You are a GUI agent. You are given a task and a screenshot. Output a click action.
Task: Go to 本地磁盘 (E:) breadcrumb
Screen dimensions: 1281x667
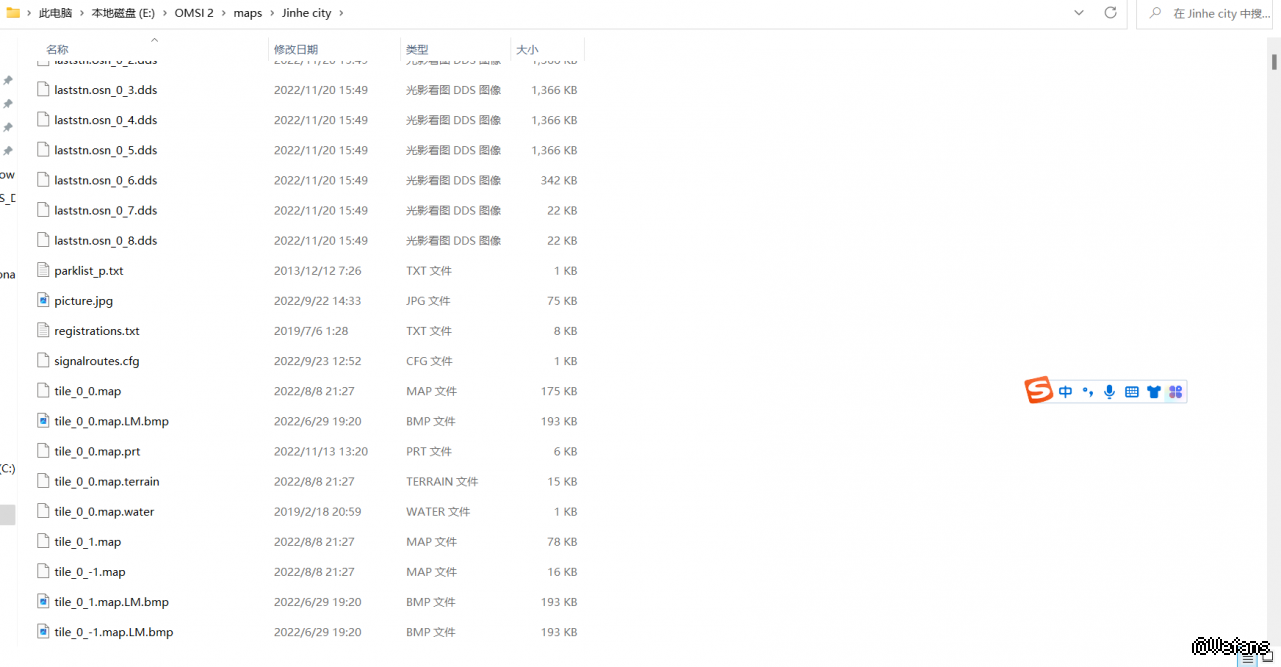pos(123,13)
